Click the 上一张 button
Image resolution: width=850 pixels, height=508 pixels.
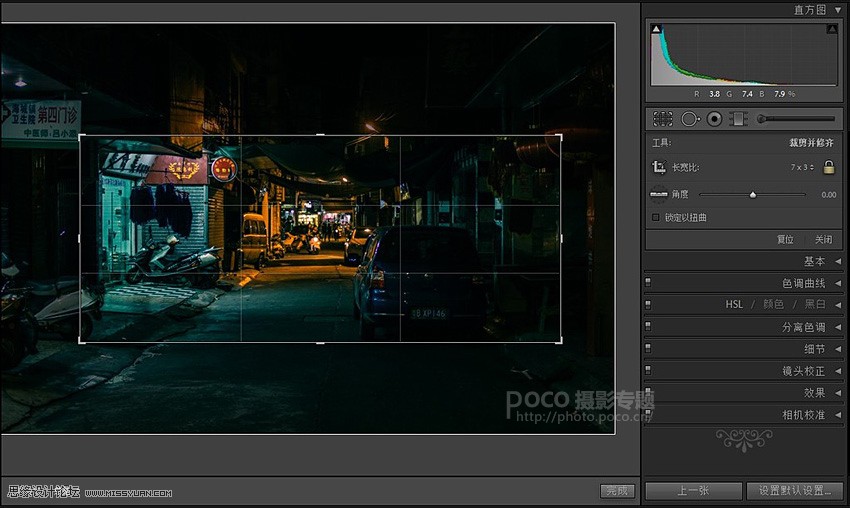[x=693, y=491]
